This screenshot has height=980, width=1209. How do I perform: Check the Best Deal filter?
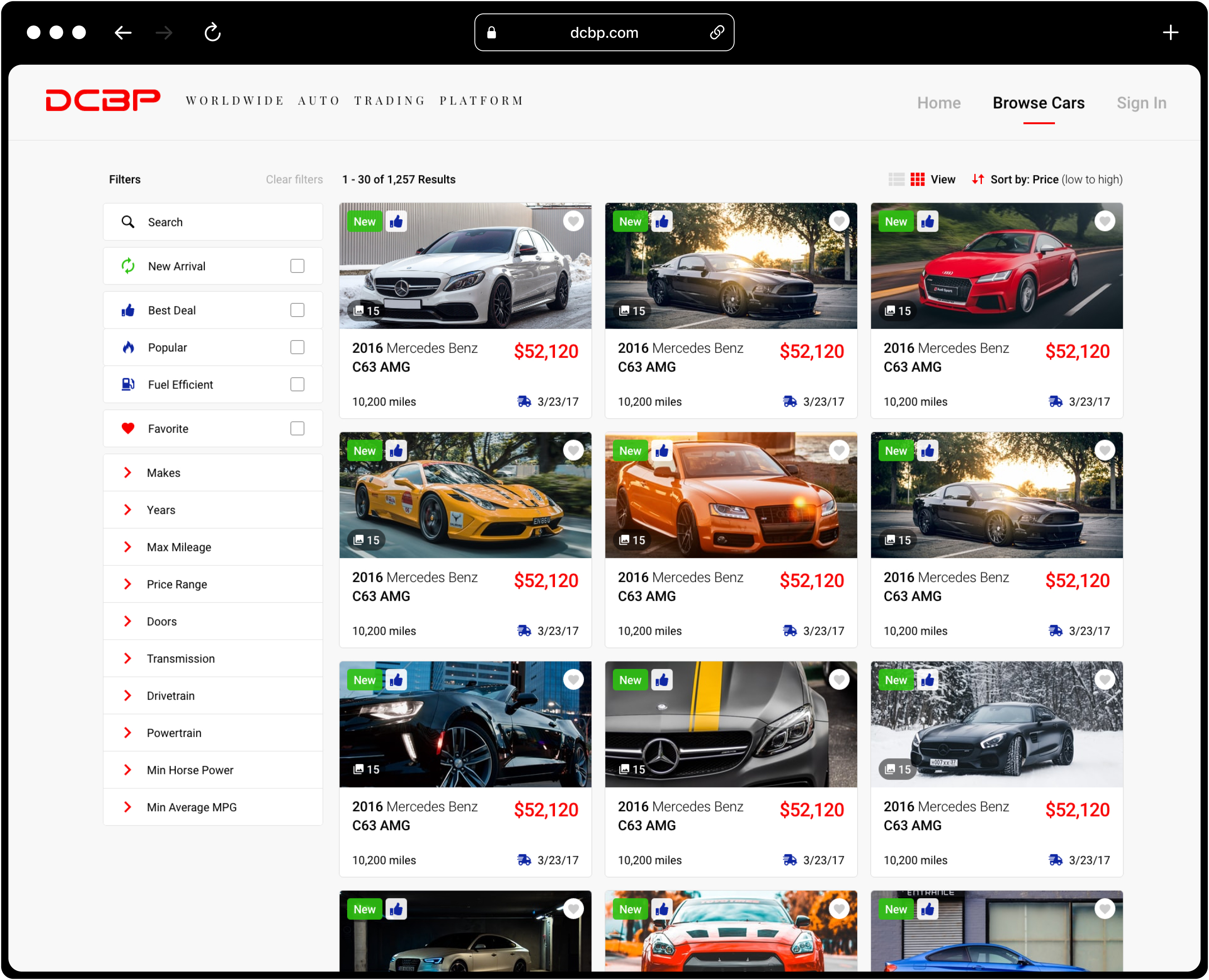[297, 310]
